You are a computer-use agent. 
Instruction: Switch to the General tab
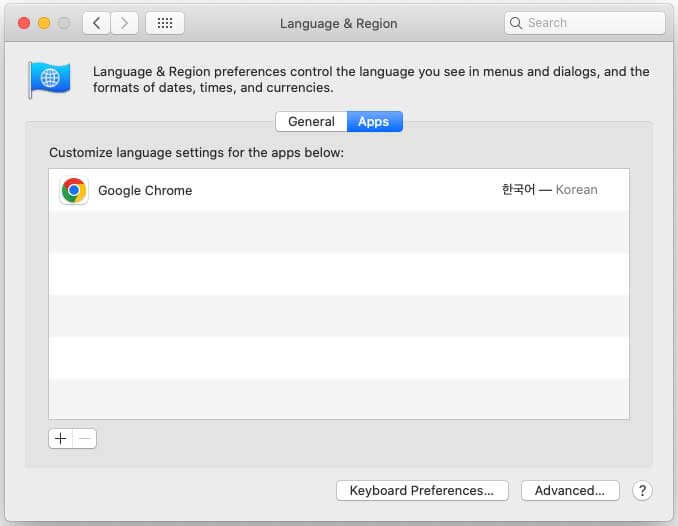(311, 122)
